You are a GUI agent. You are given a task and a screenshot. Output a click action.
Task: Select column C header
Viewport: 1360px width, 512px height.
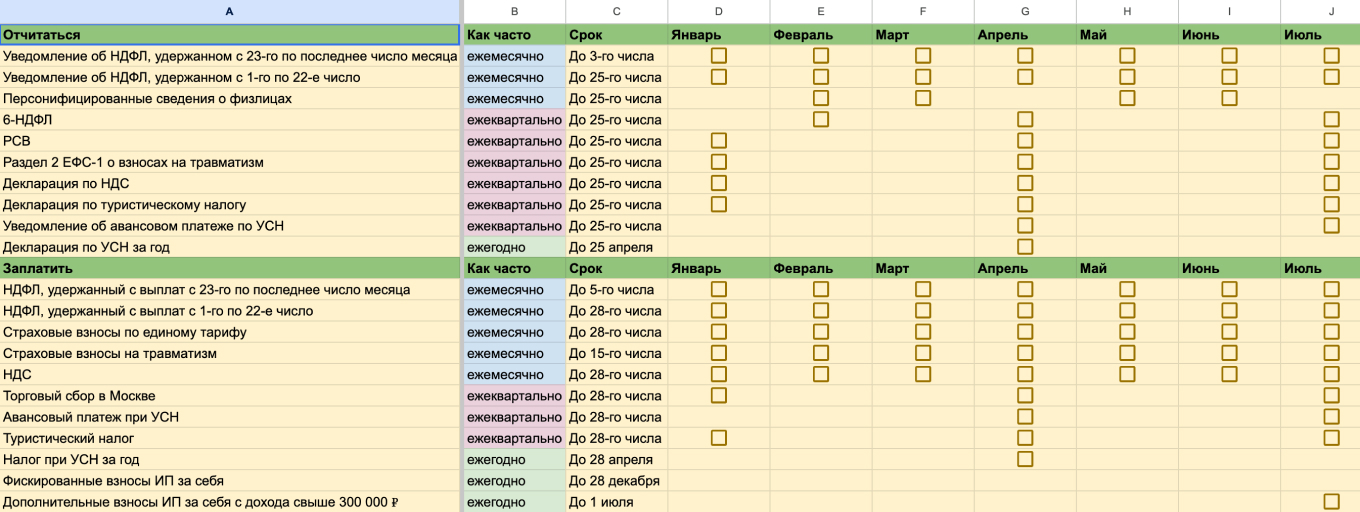[616, 11]
